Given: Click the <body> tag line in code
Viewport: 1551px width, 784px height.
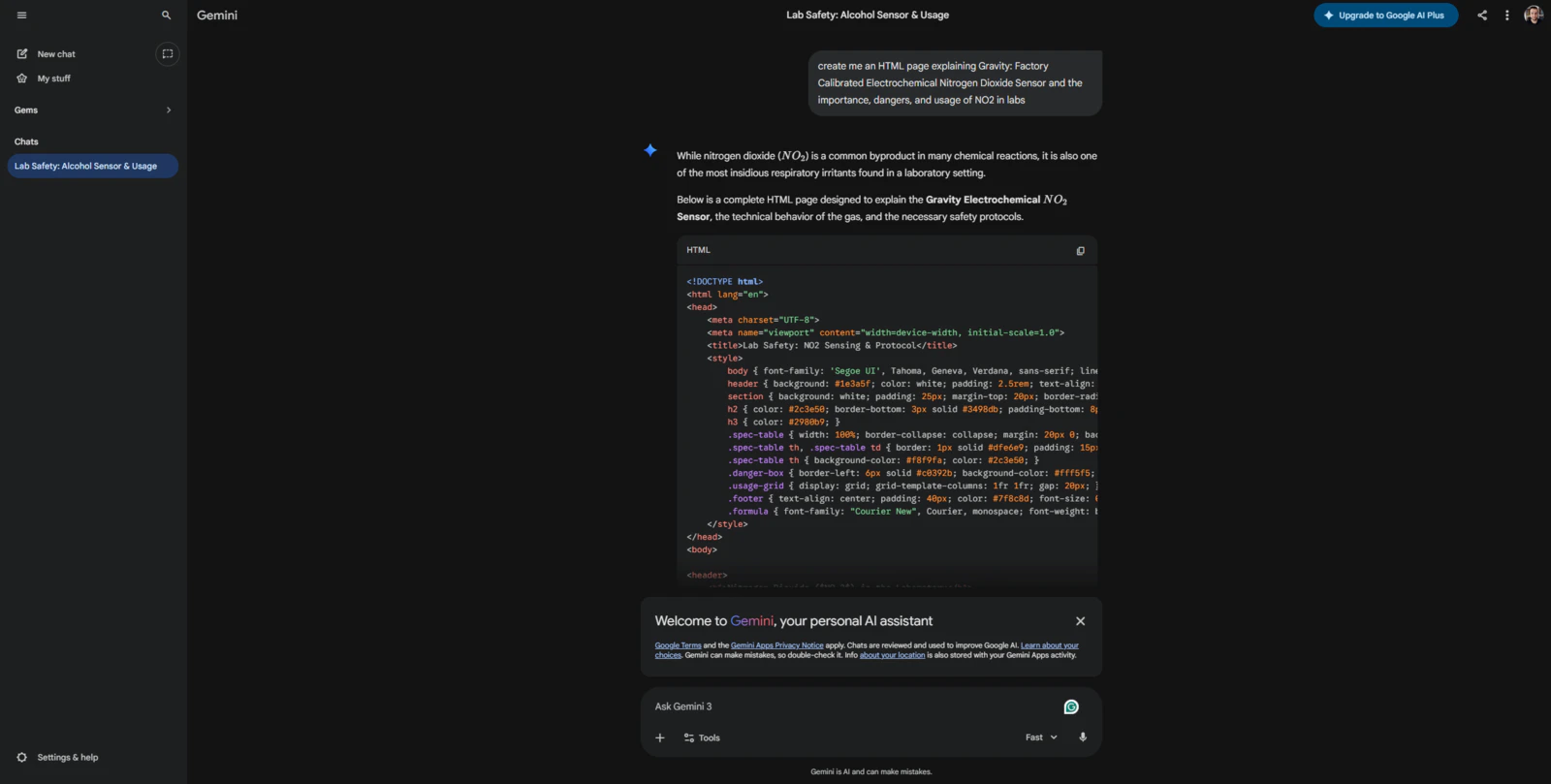Looking at the screenshot, I should pyautogui.click(x=702, y=550).
